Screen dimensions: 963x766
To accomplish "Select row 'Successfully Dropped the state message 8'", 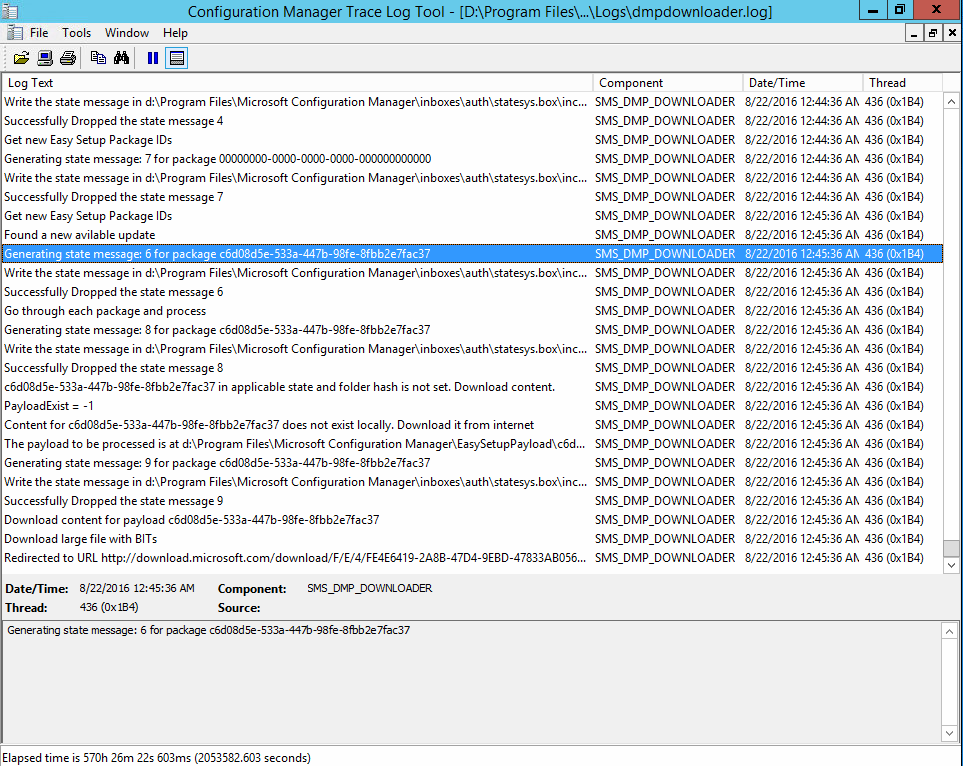I will 472,368.
